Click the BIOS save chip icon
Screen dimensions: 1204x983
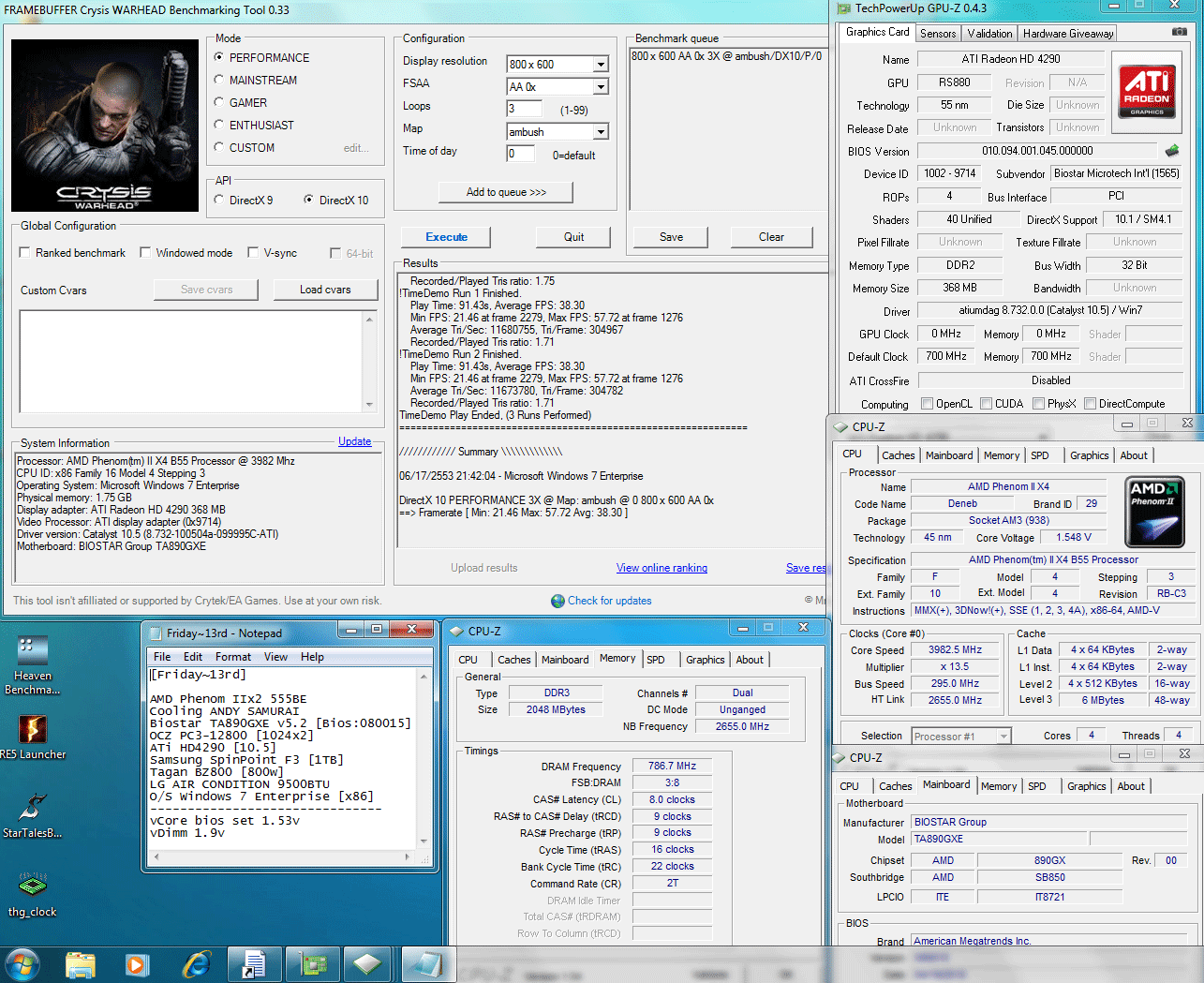[x=1171, y=150]
